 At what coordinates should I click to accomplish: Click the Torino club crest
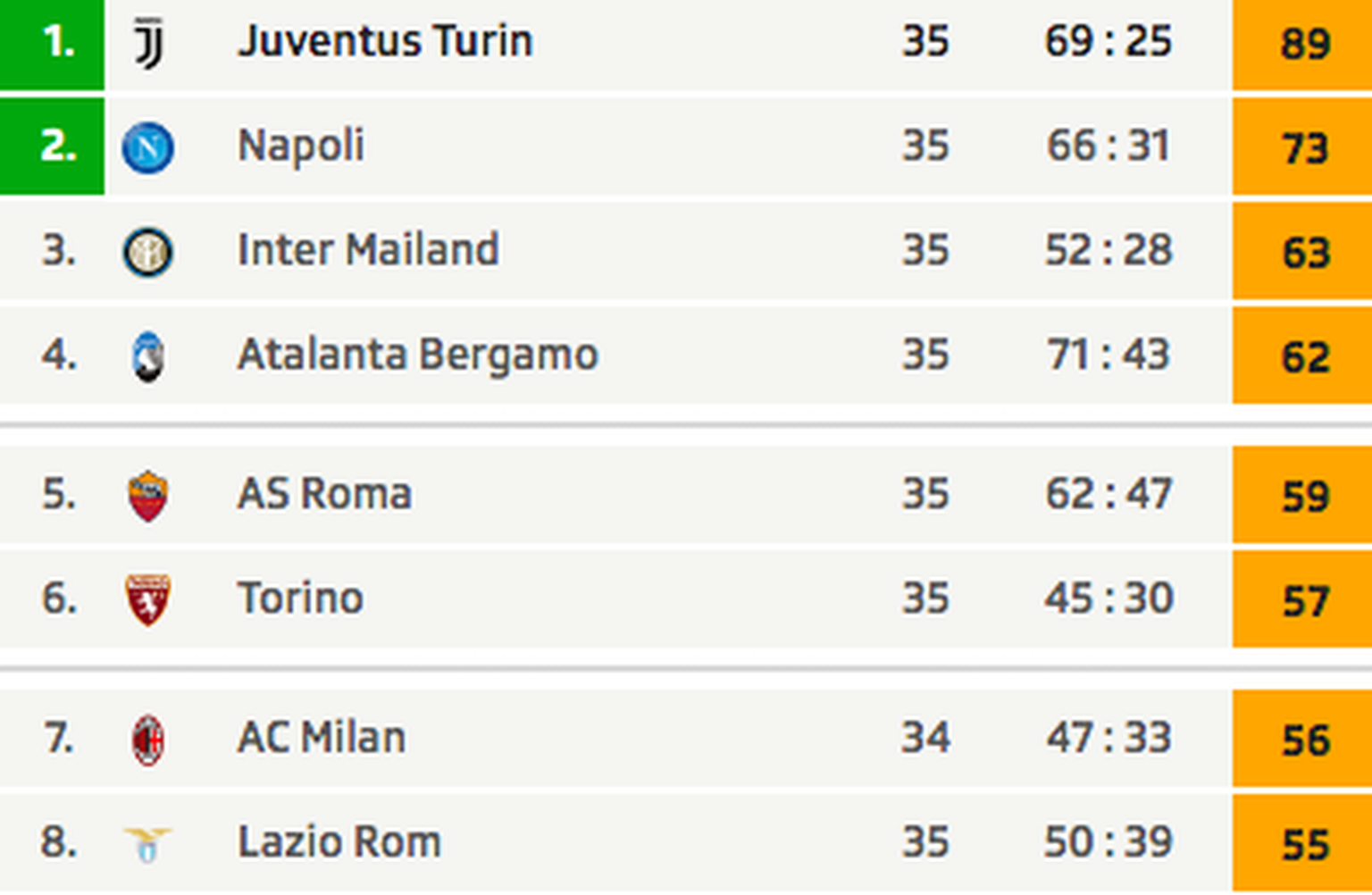(148, 599)
